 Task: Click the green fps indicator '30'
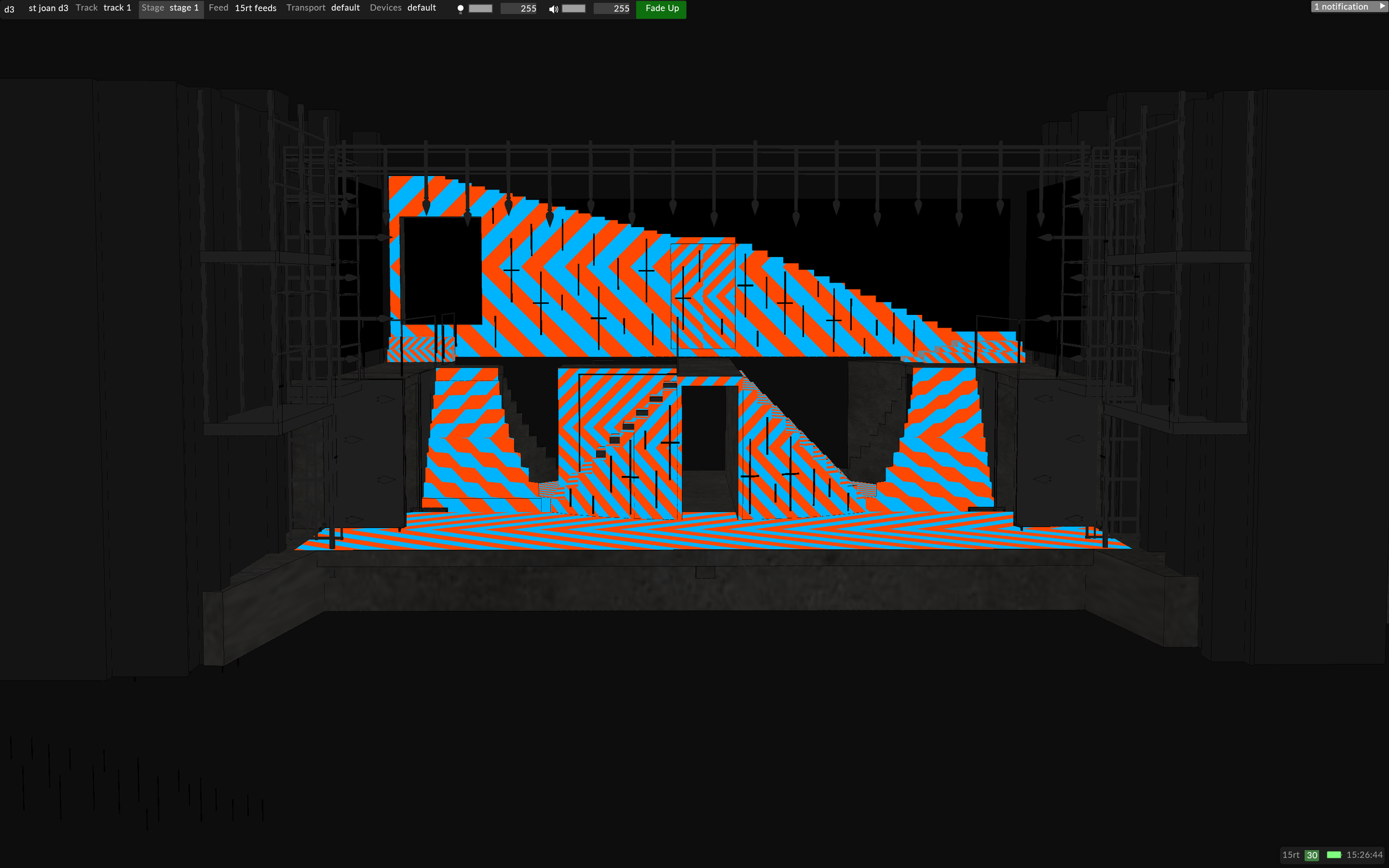coord(1312,855)
